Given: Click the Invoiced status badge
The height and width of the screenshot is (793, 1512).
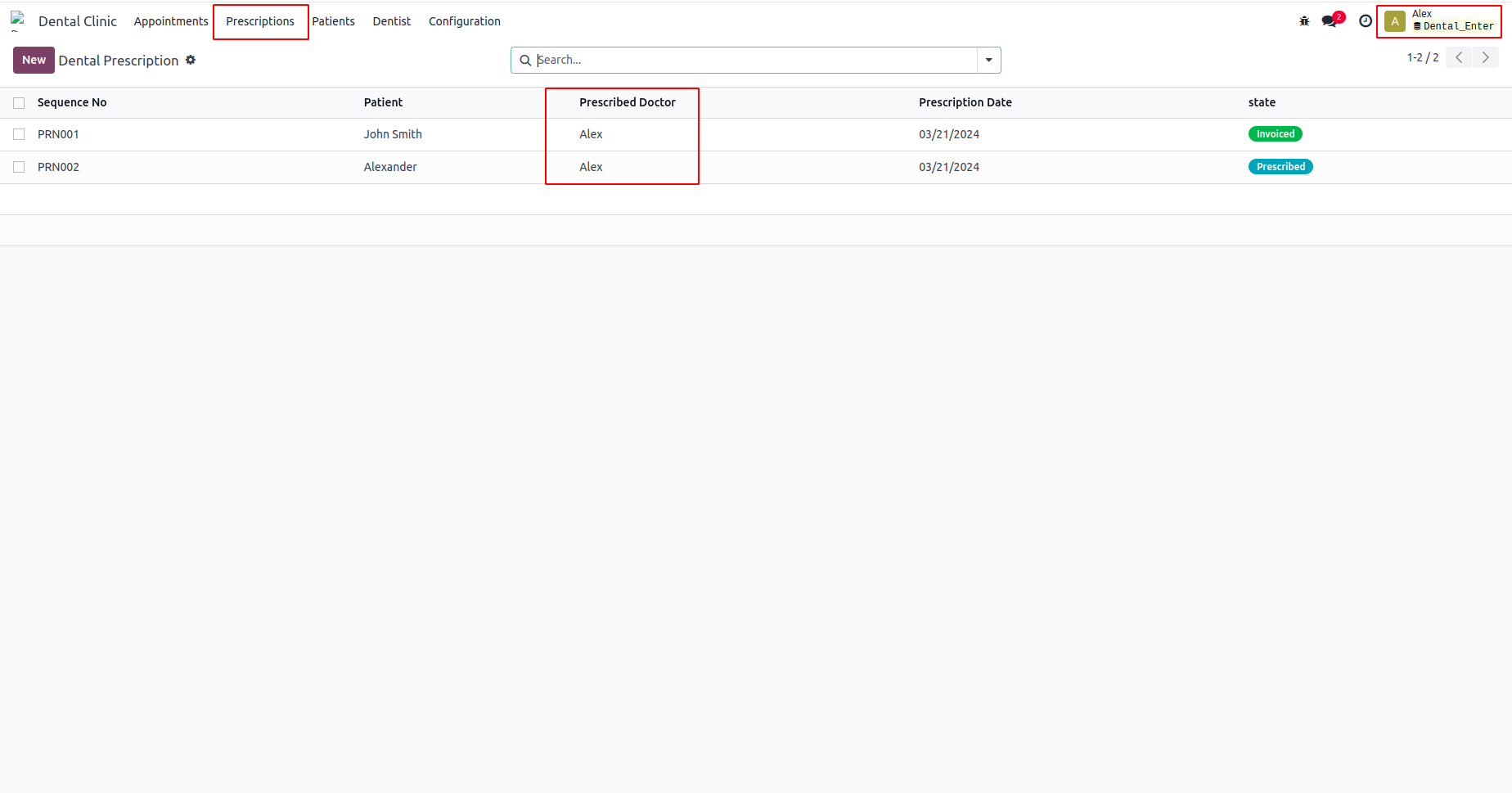Looking at the screenshot, I should tap(1275, 134).
